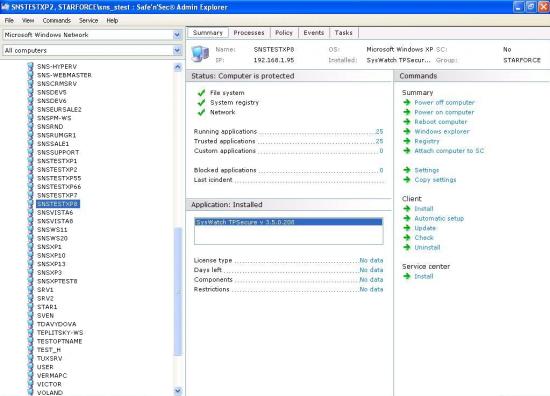
Task: Click the Attach computer to SC link
Action: (x=449, y=151)
